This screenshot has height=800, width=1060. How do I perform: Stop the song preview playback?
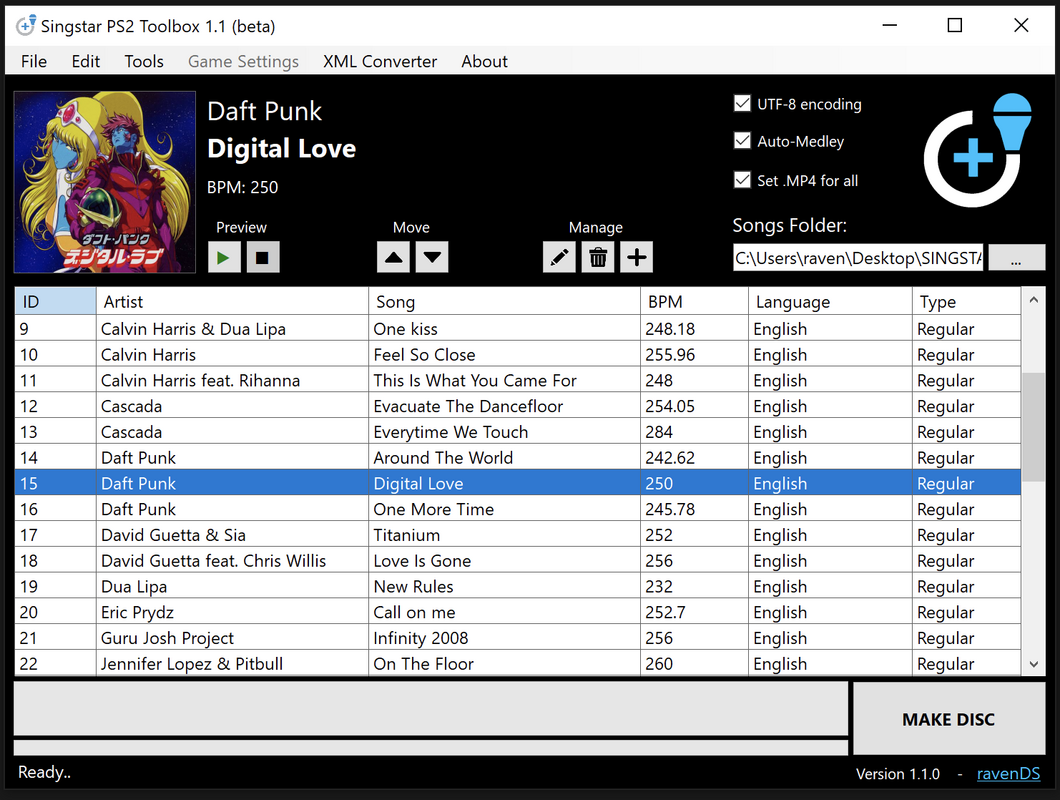[x=262, y=258]
